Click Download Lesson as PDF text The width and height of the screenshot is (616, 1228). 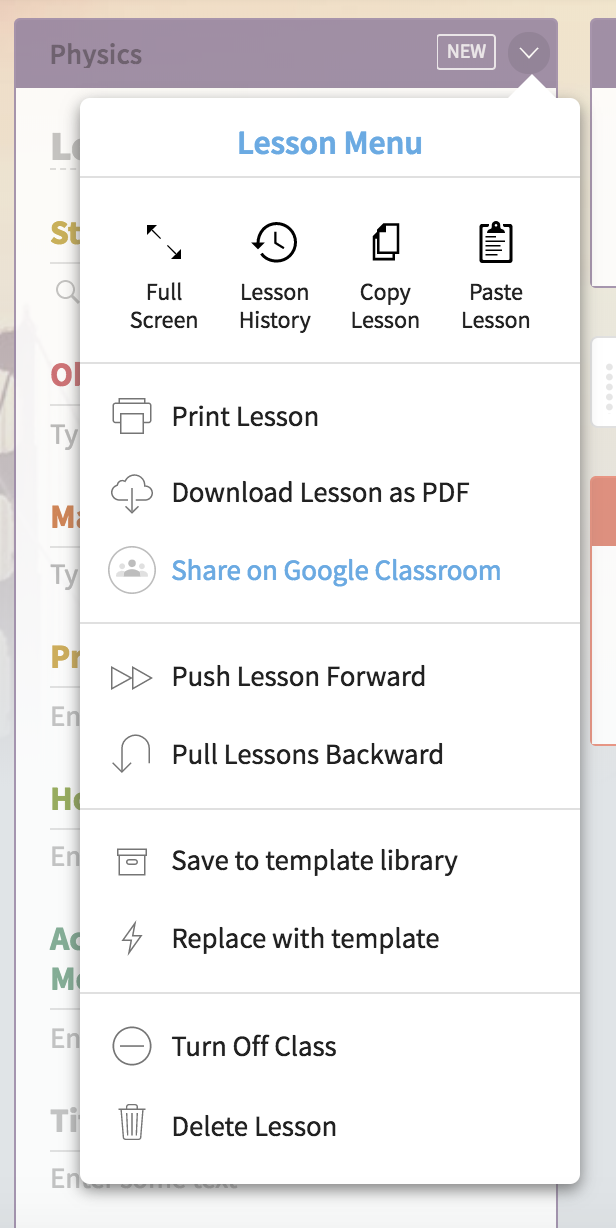(321, 492)
